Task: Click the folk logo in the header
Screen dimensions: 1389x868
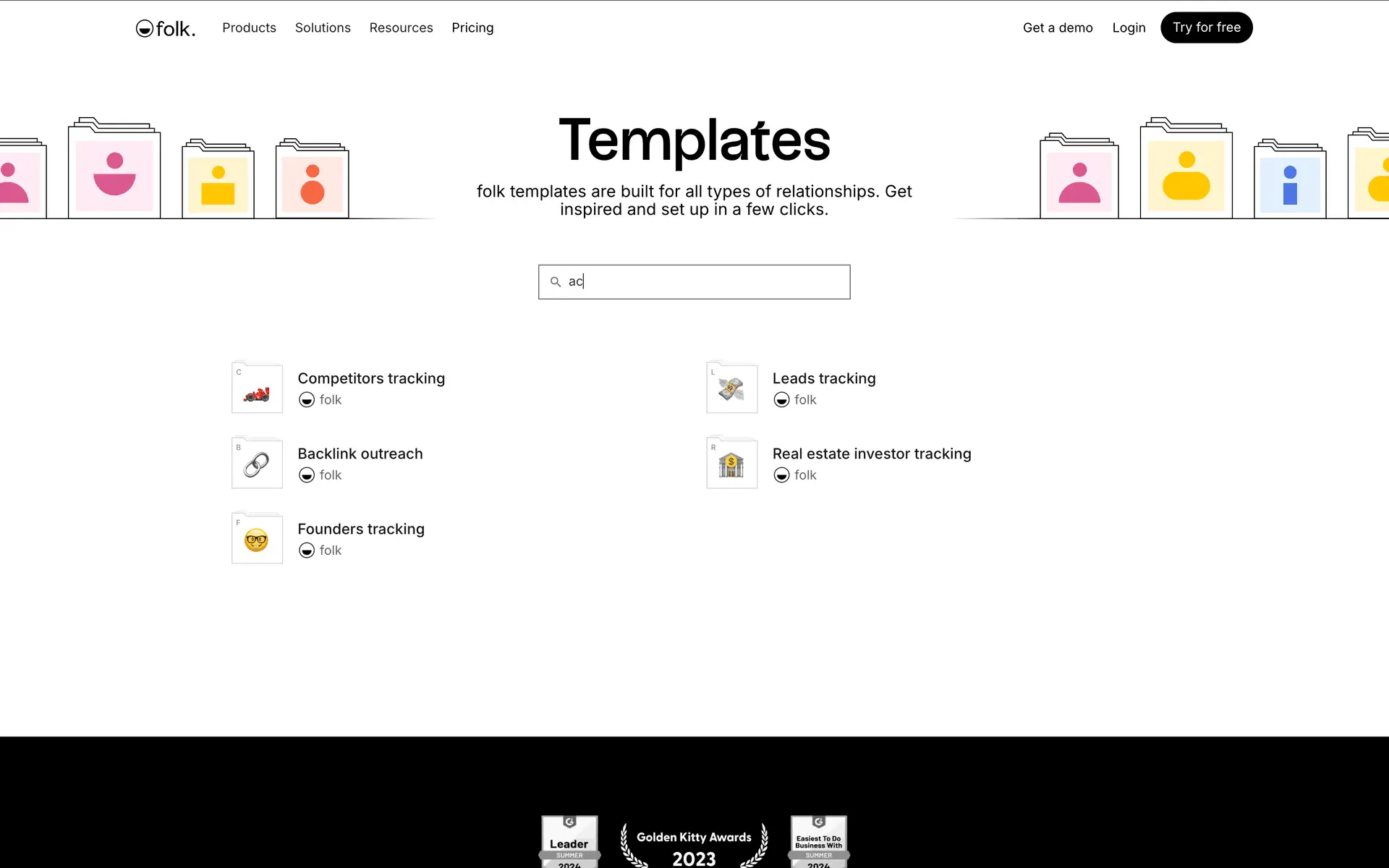Action: pyautogui.click(x=166, y=28)
